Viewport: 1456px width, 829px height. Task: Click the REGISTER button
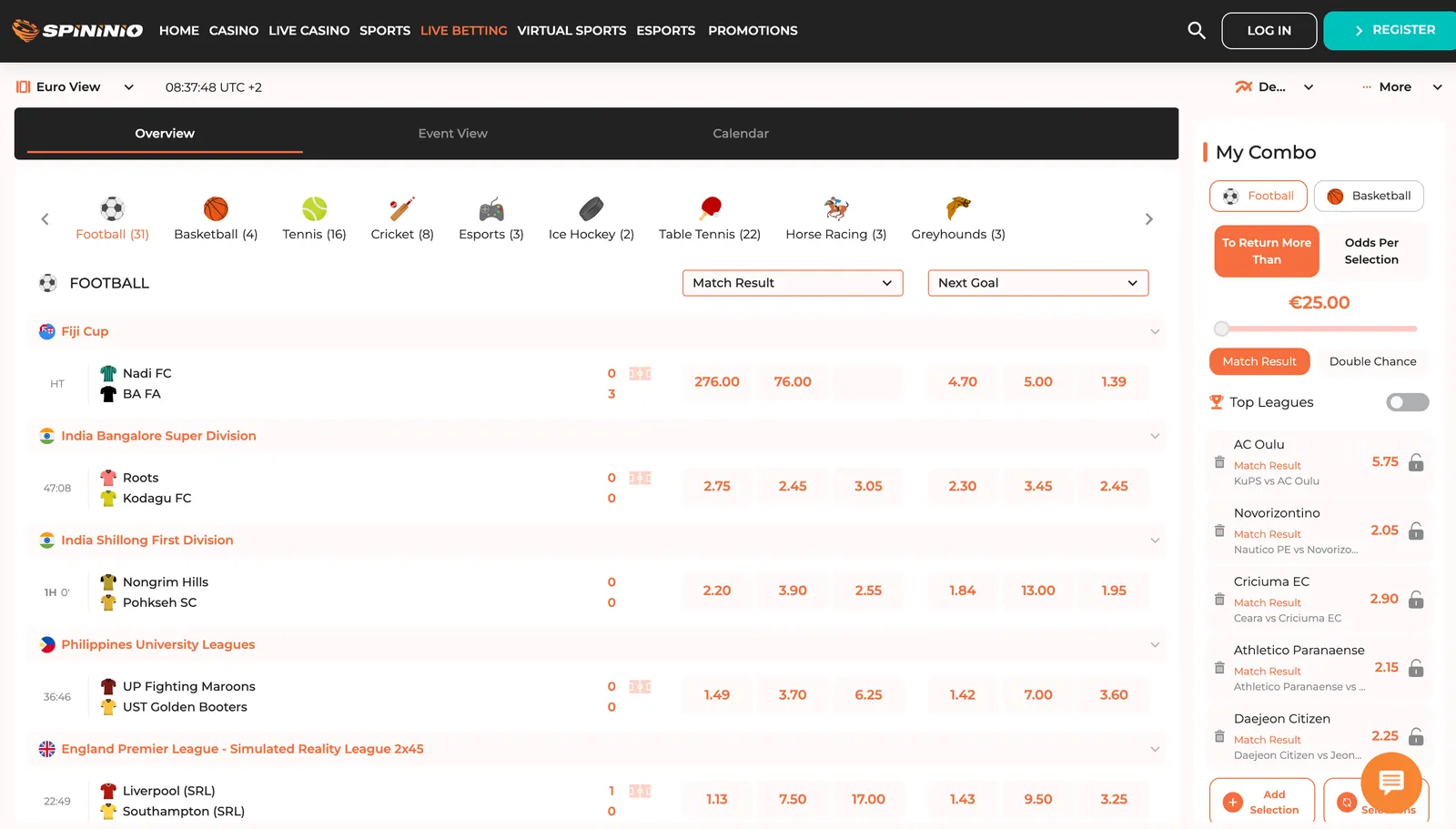[x=1391, y=30]
